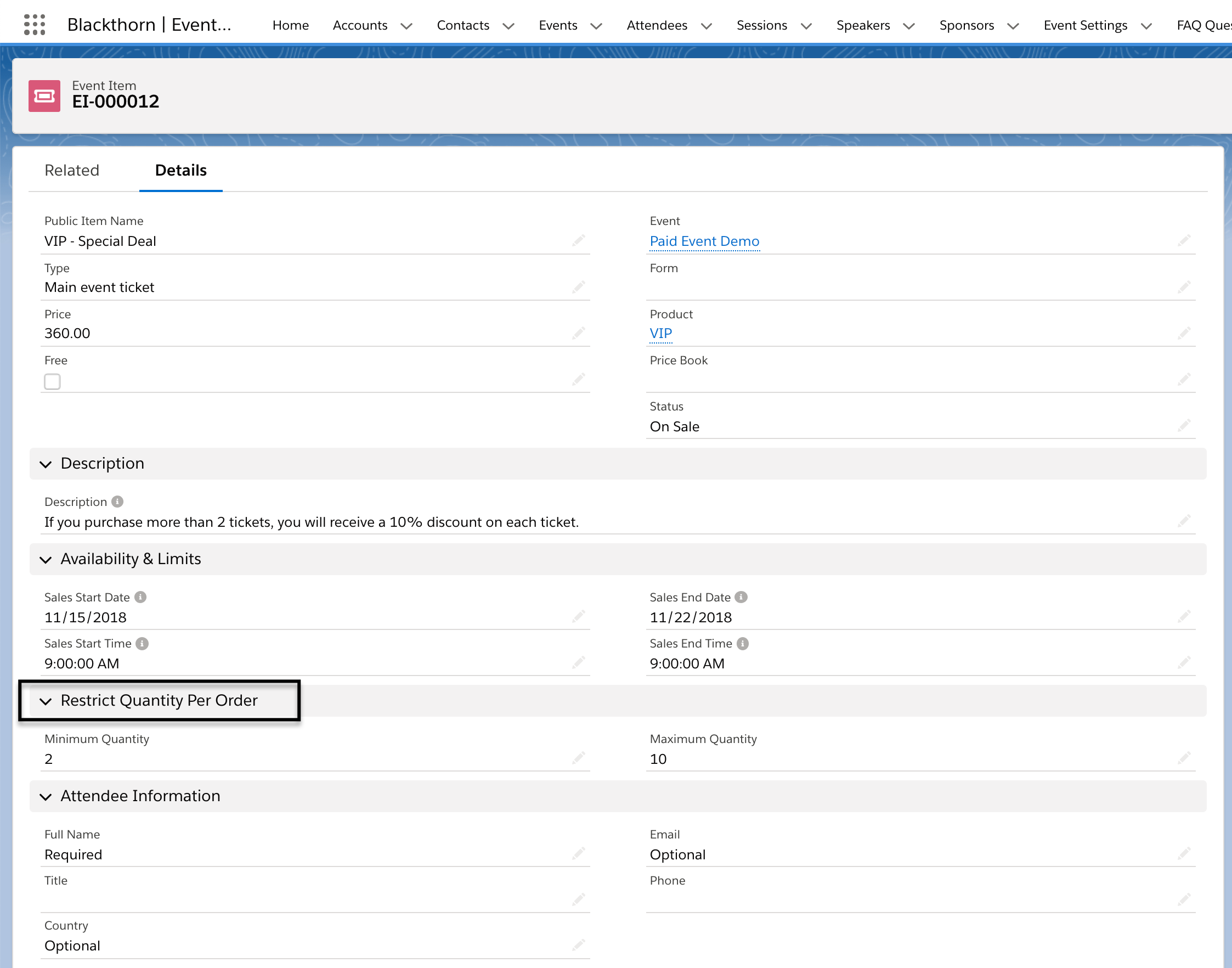Click the status value On Sale
Viewport: 1232px width, 968px height.
pyautogui.click(x=674, y=426)
